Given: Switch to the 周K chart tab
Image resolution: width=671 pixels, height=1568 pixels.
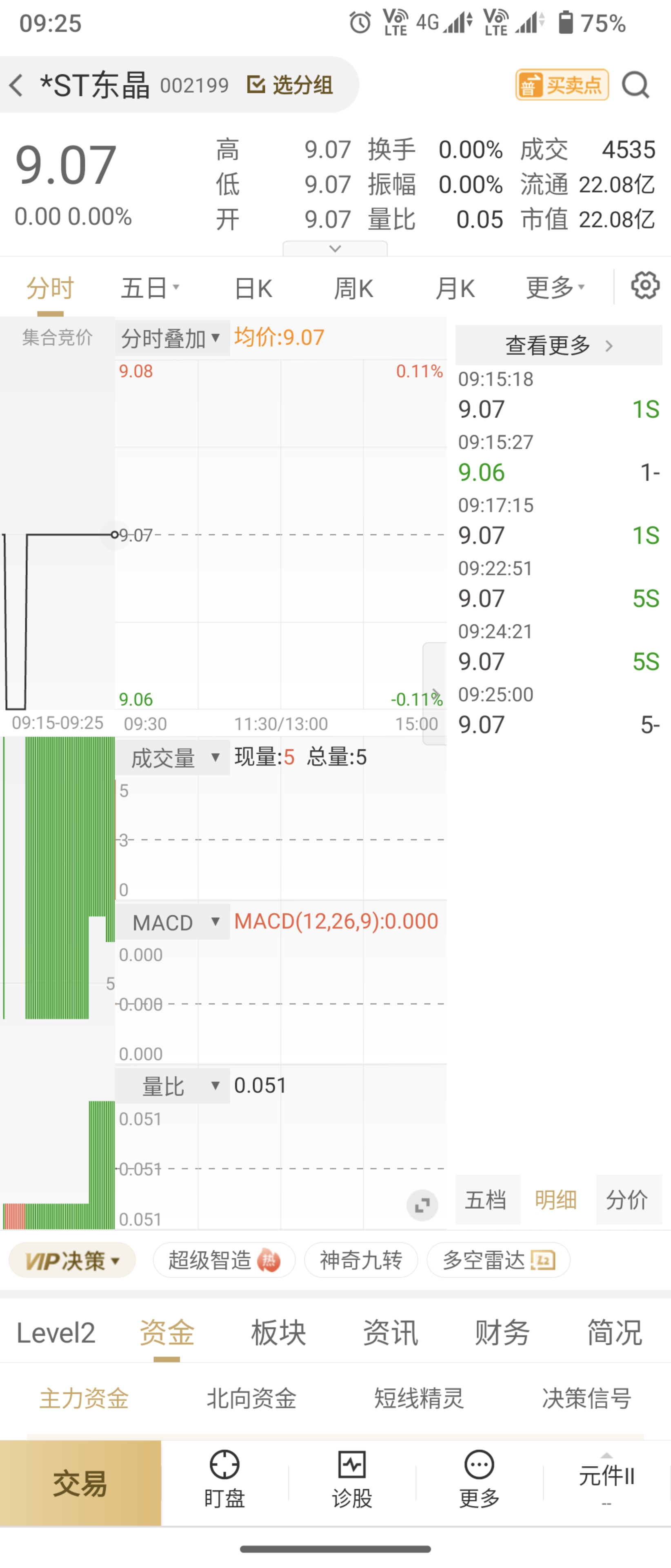Looking at the screenshot, I should point(353,288).
